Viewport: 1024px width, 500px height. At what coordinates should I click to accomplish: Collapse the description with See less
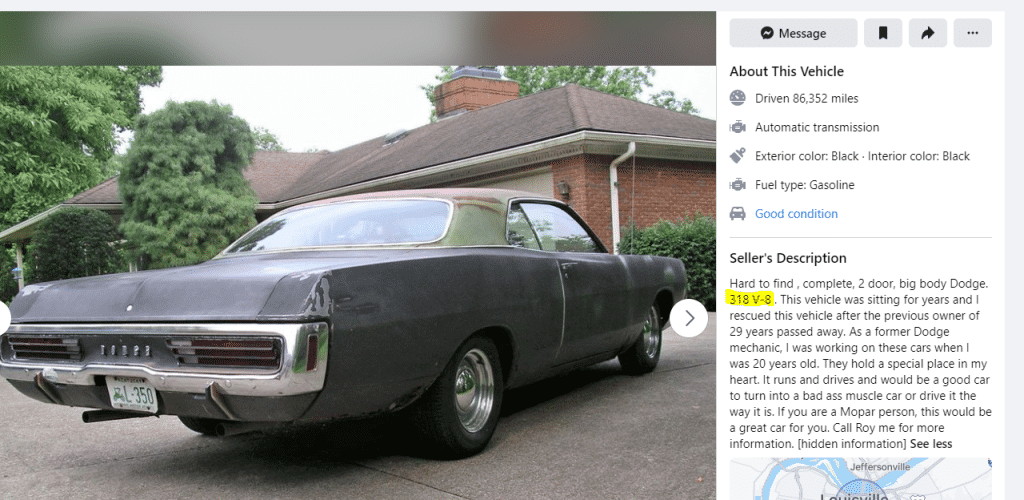click(931, 444)
